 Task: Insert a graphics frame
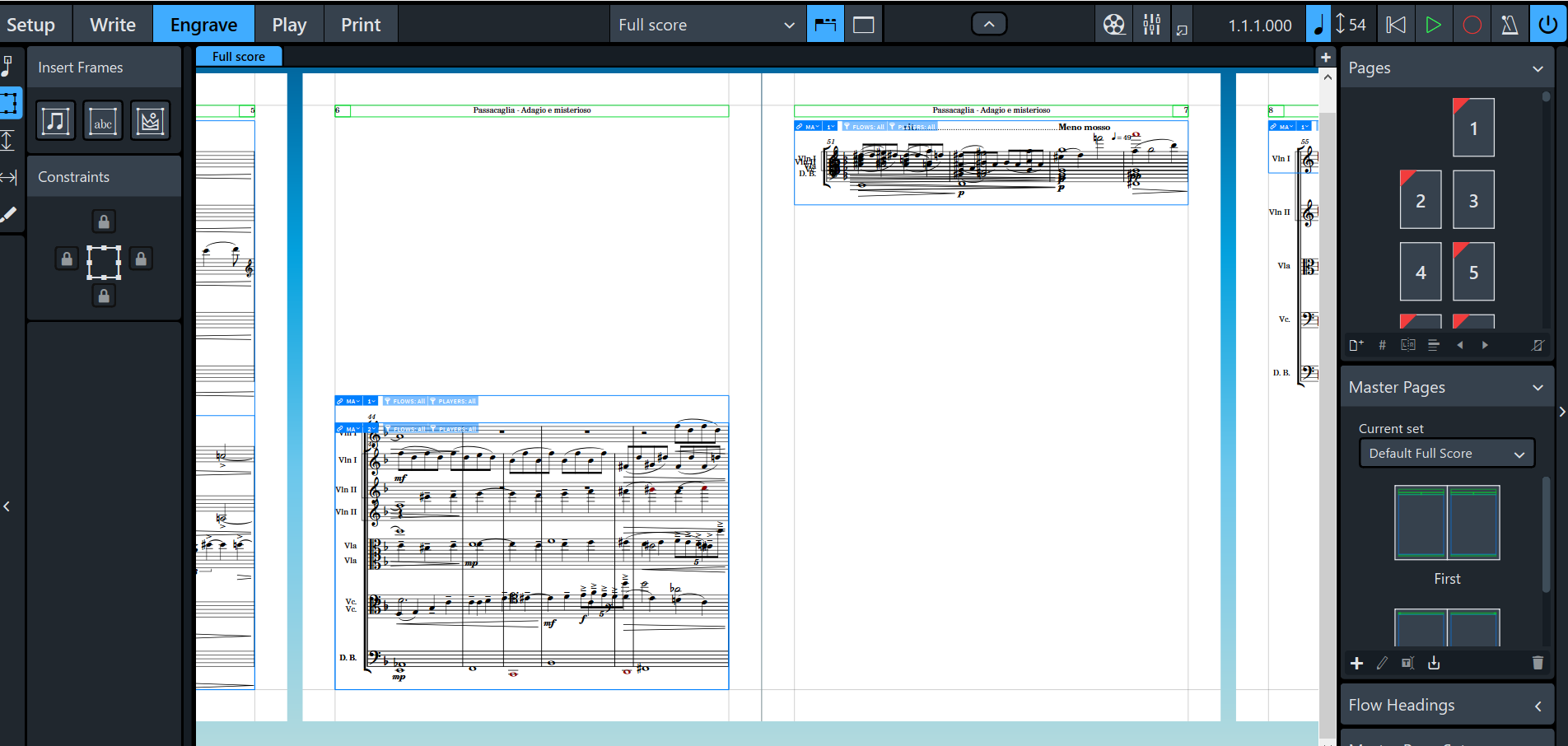[150, 121]
